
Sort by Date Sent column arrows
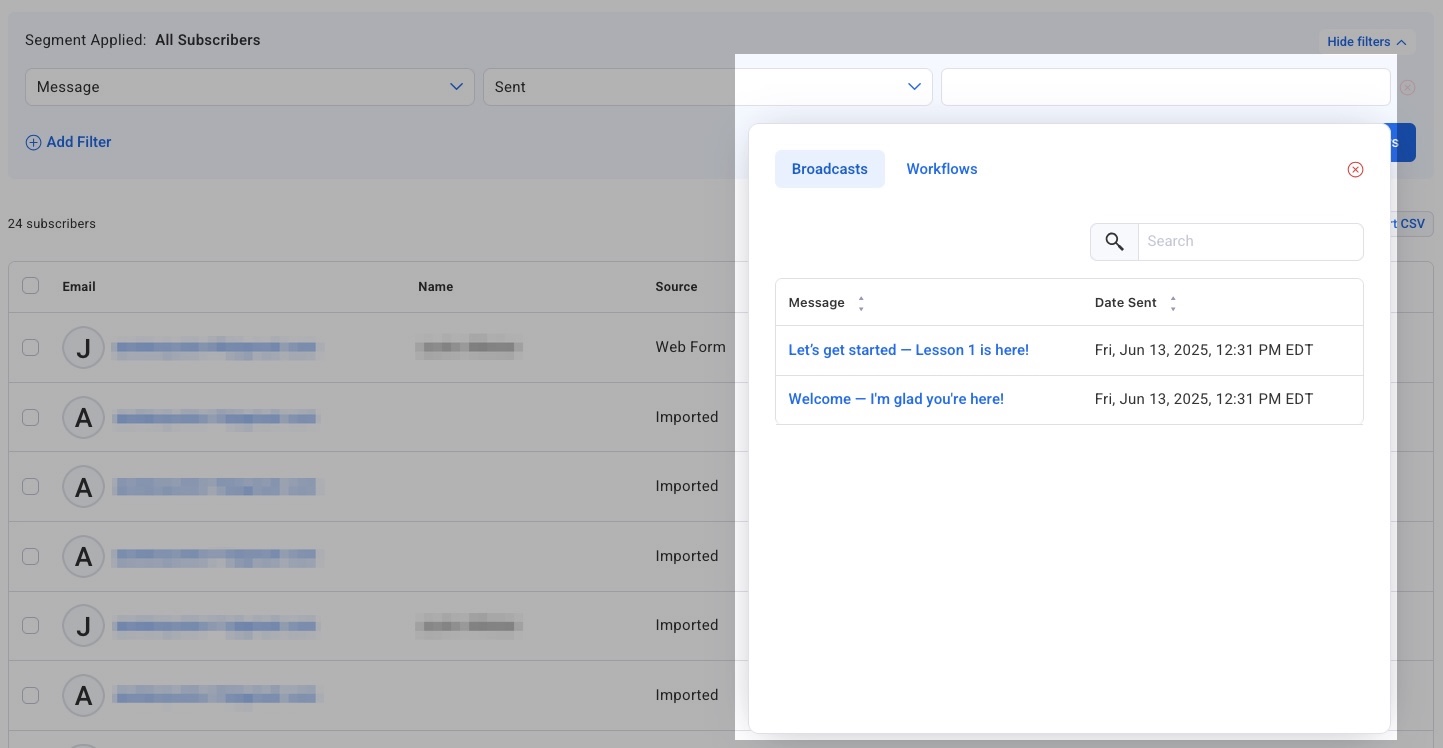[x=1173, y=304]
